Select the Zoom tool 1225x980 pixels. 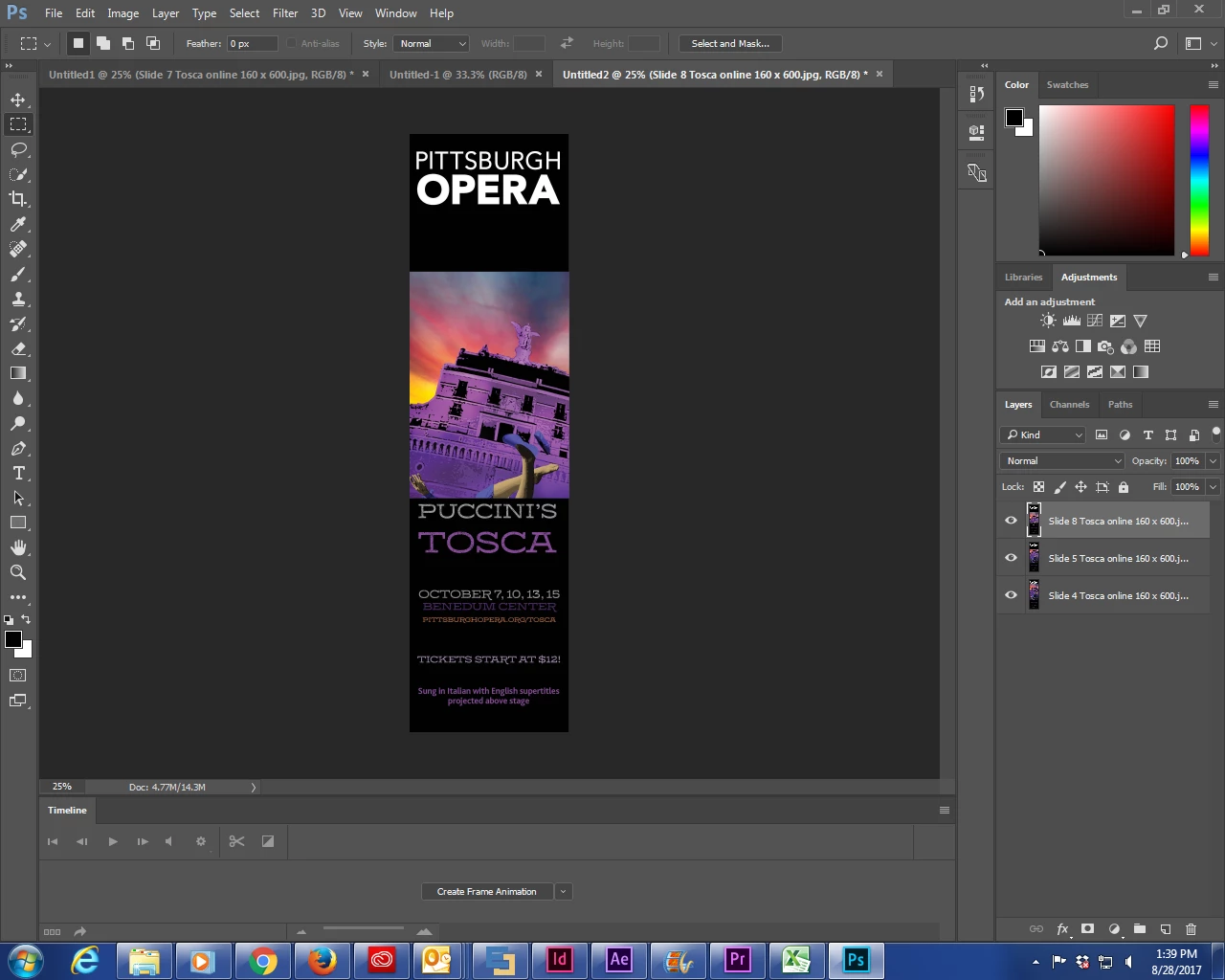point(18,572)
